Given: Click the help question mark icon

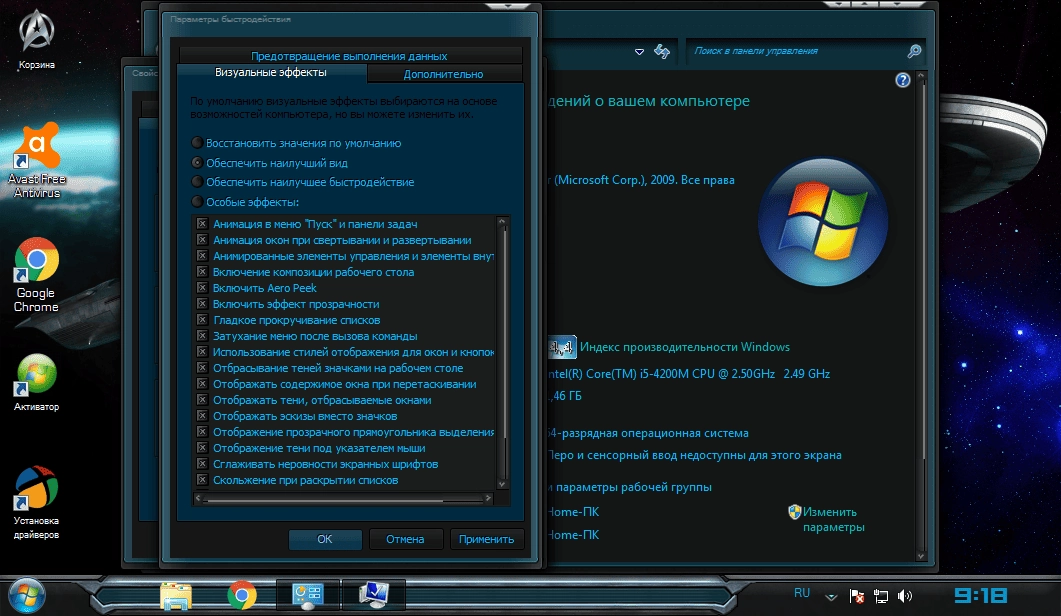Looking at the screenshot, I should (903, 80).
